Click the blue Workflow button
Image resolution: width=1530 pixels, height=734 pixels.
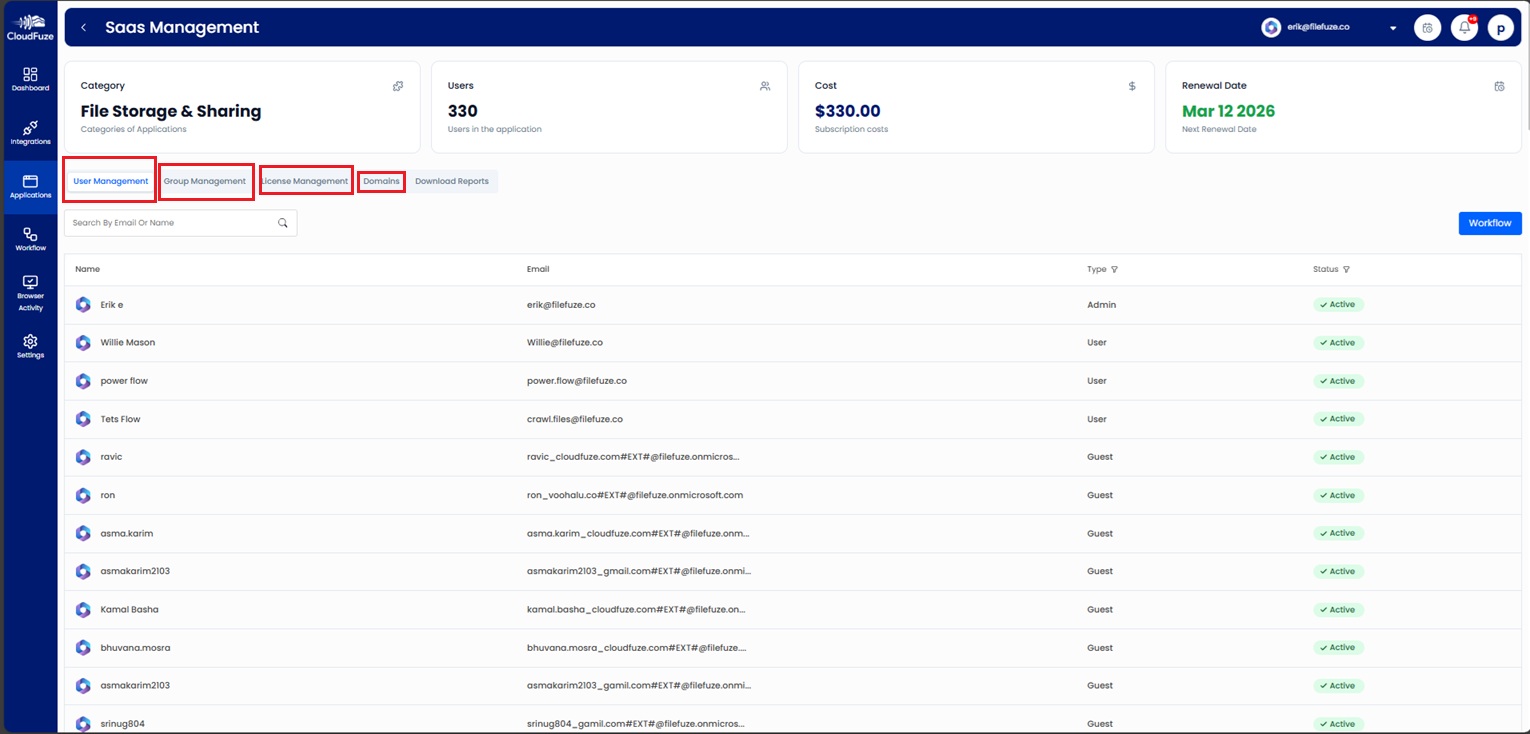point(1489,222)
